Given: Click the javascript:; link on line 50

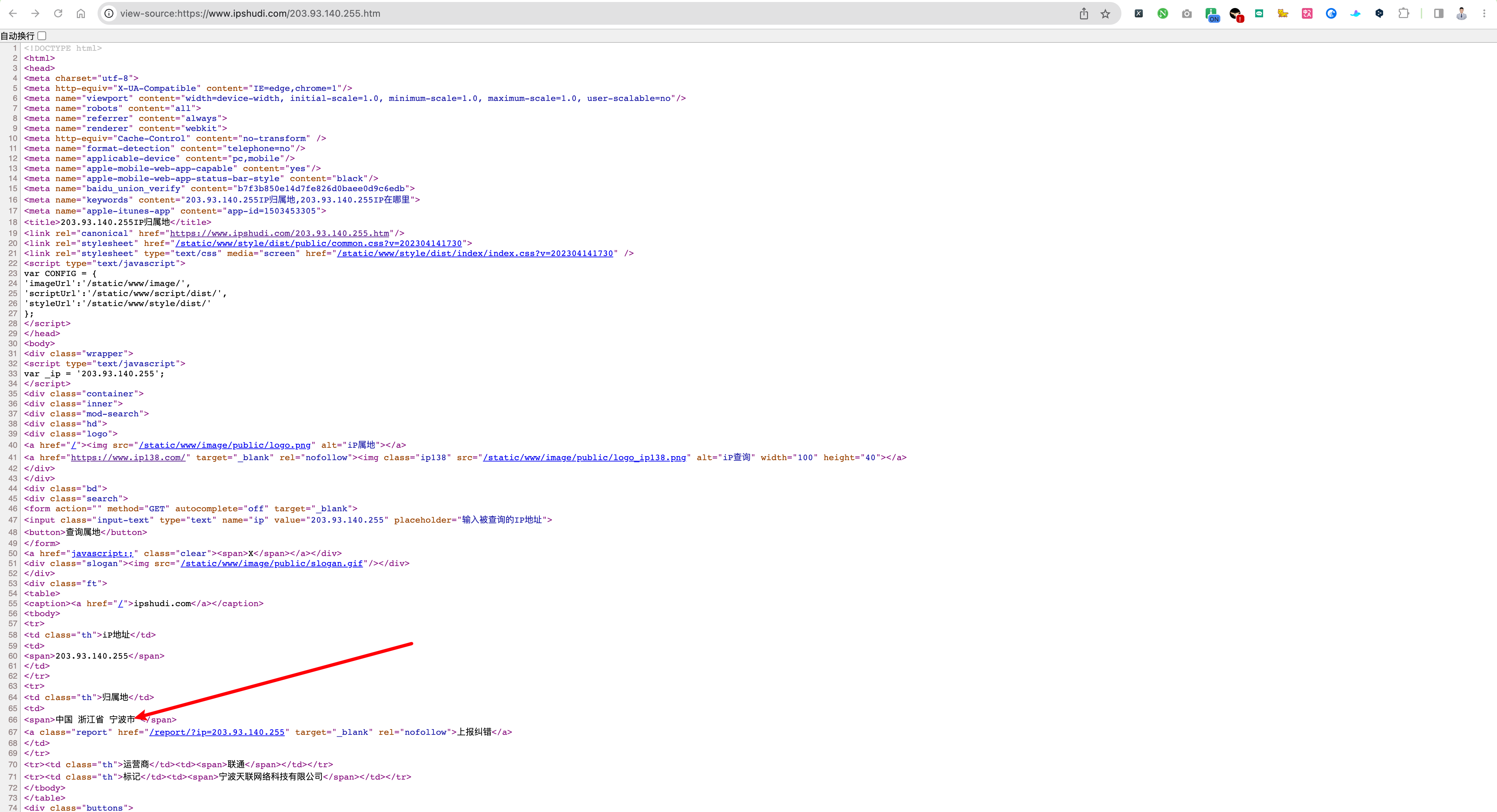Looking at the screenshot, I should click(102, 553).
